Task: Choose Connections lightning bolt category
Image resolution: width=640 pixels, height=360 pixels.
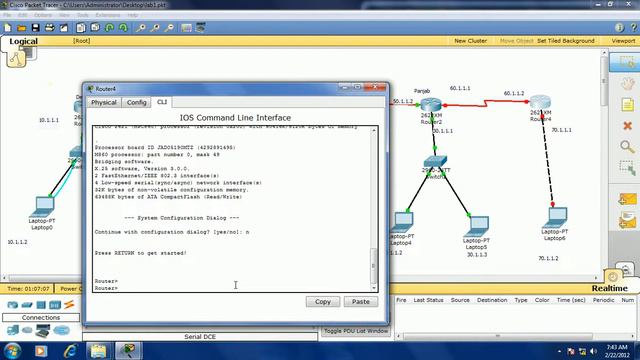Action: (69, 304)
